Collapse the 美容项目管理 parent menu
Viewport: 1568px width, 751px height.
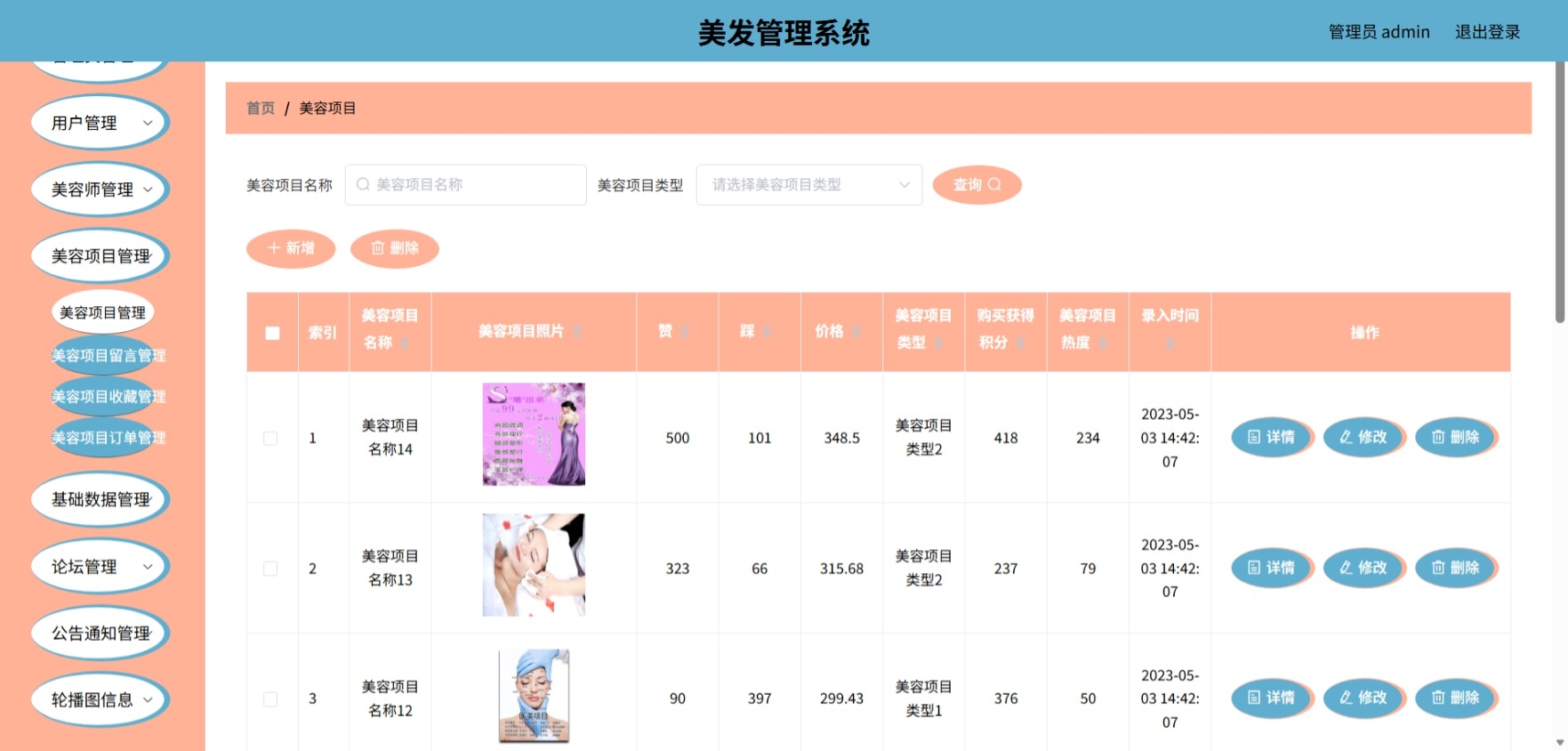pos(100,256)
